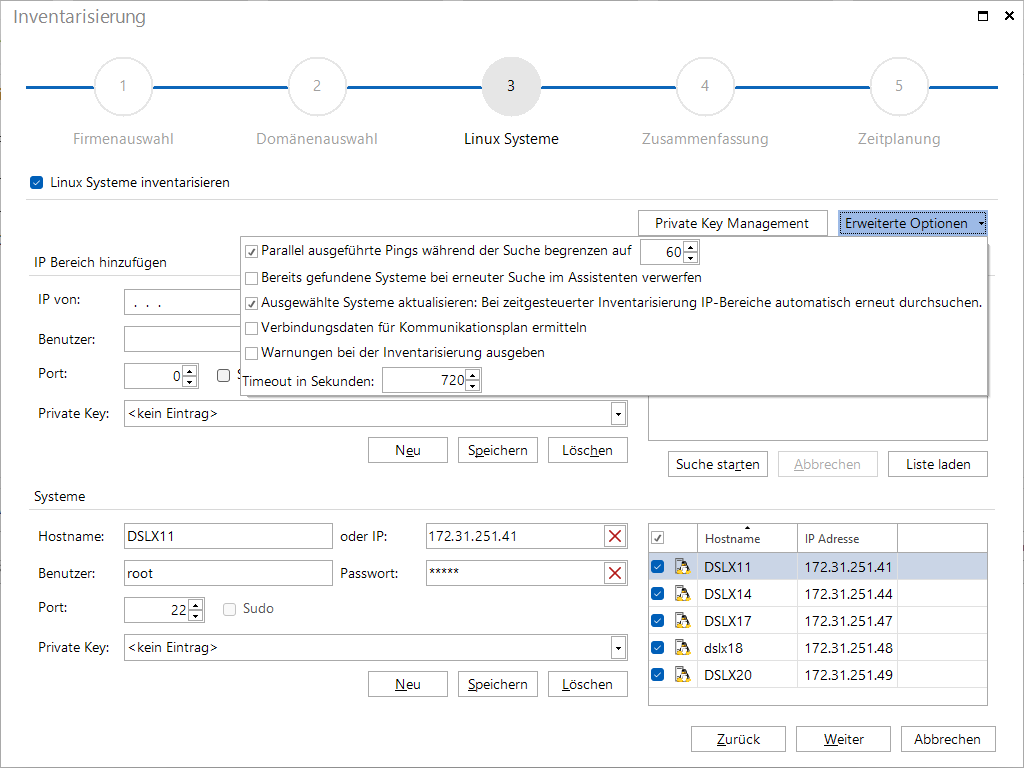Select dslx18 hostname cell
The width and height of the screenshot is (1024, 768).
pos(747,648)
